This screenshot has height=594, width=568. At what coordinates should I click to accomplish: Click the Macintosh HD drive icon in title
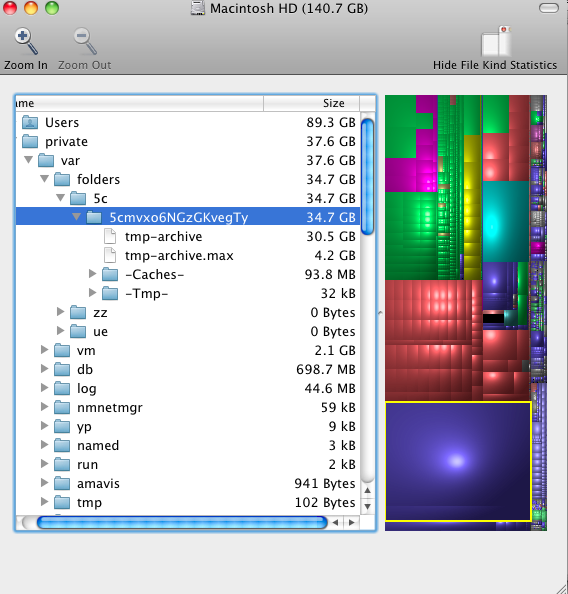197,8
